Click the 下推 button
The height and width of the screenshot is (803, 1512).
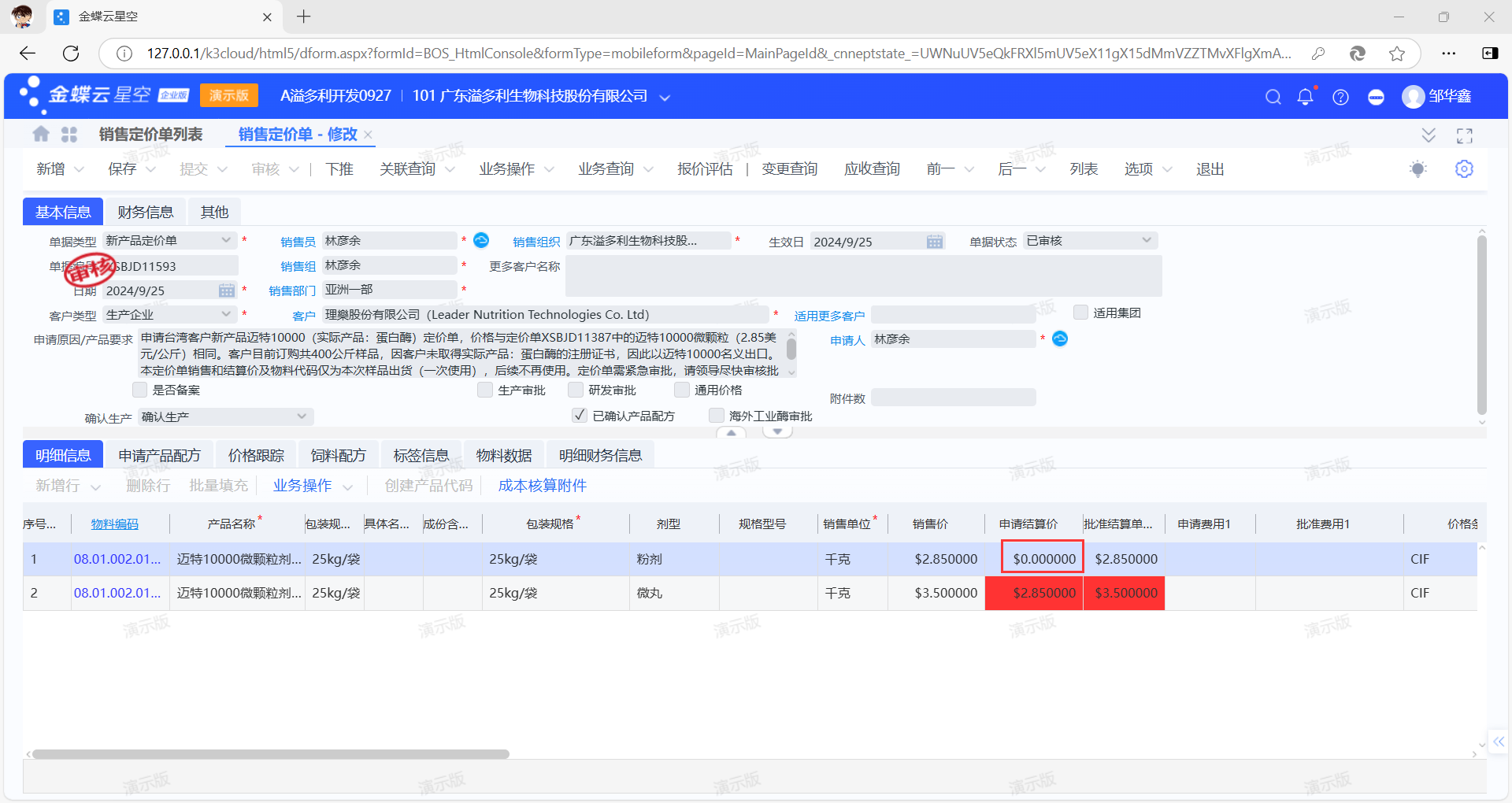(x=339, y=169)
